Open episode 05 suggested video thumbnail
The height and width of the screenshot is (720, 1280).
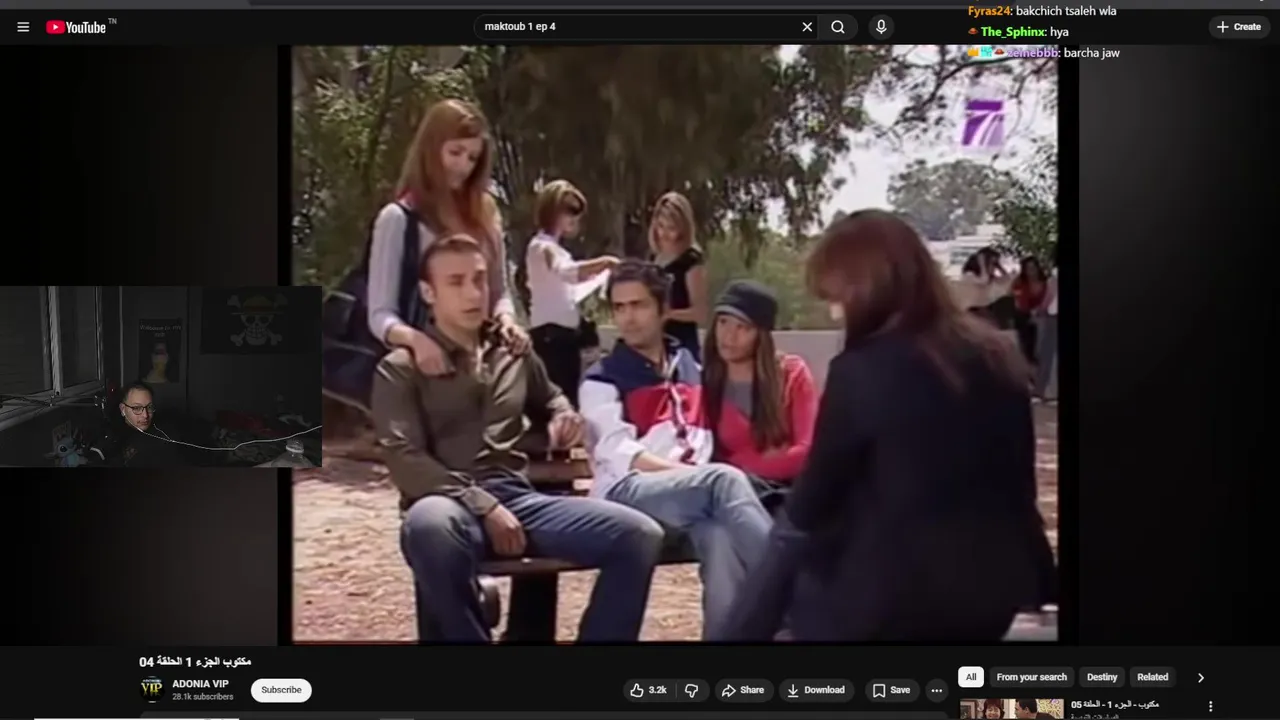pyautogui.click(x=1011, y=709)
